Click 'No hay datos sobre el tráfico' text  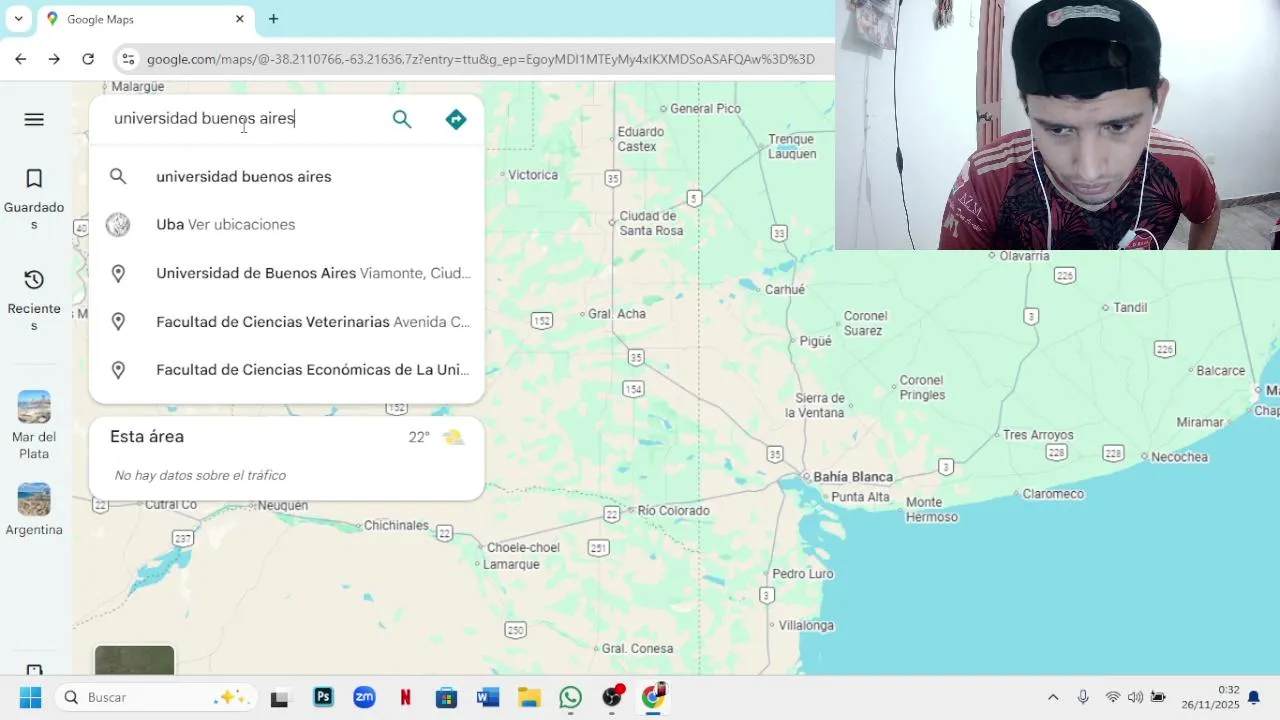200,475
